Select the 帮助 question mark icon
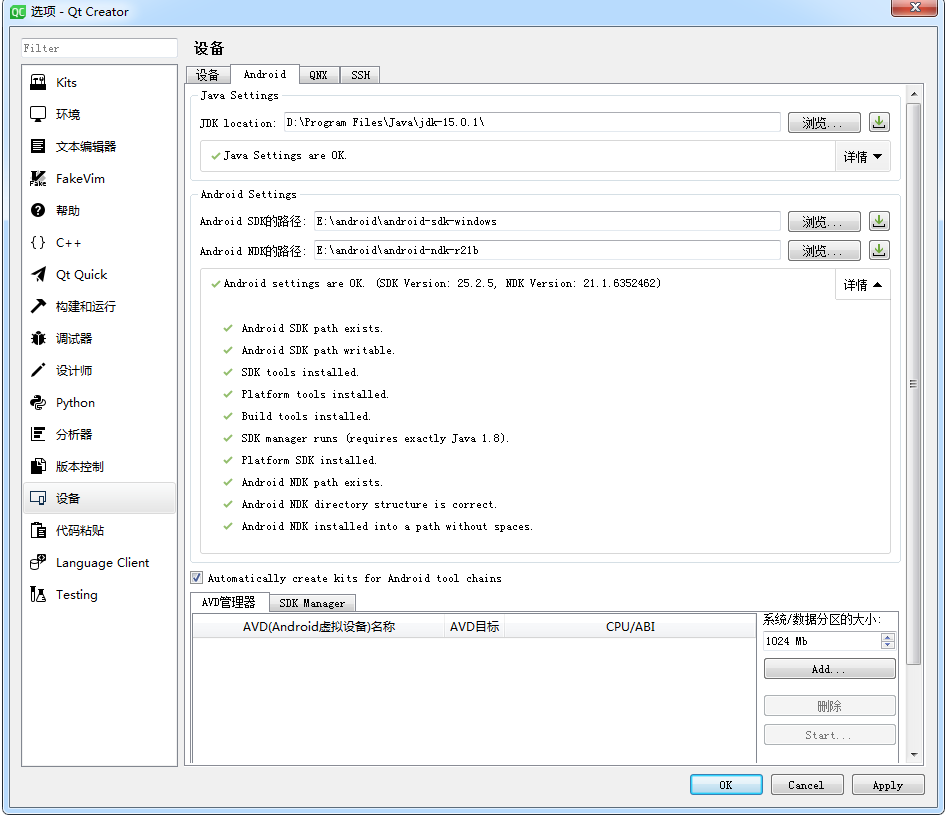Image resolution: width=949 pixels, height=821 pixels. click(x=38, y=211)
